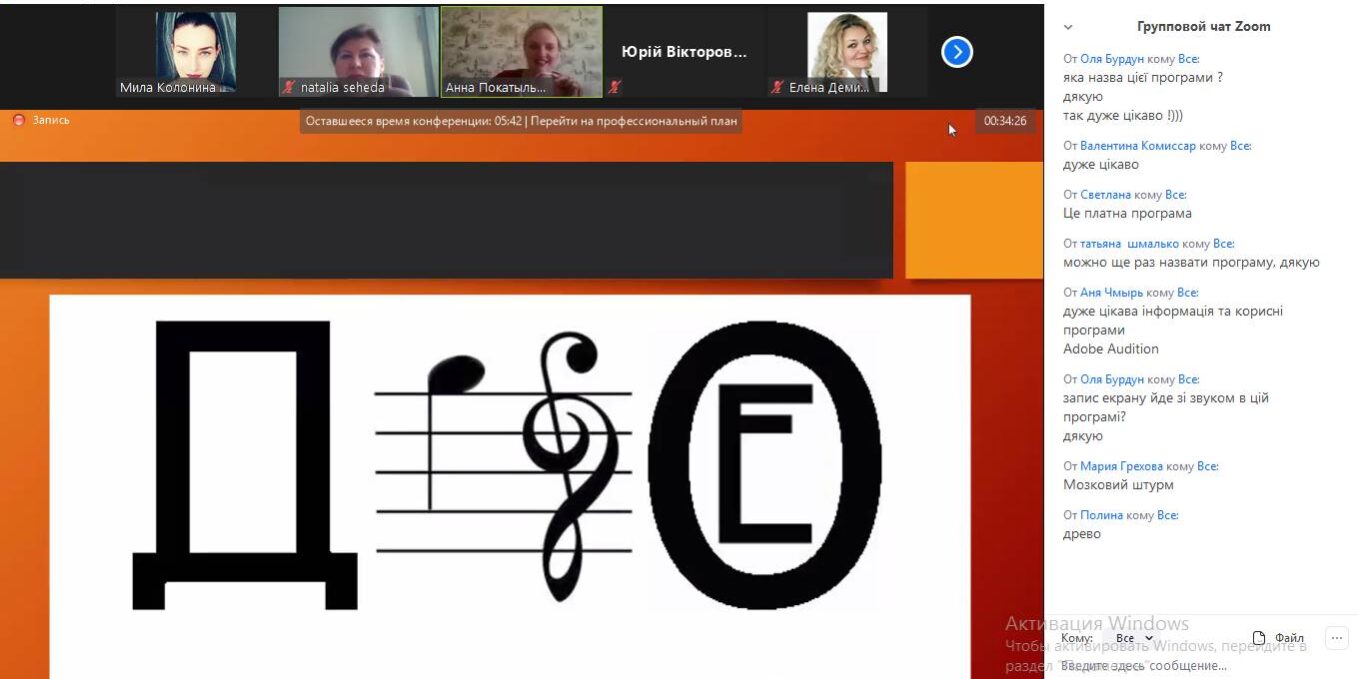Click the 00:34:26 meeting timer
Screen dimensions: 1358x679
1005,121
